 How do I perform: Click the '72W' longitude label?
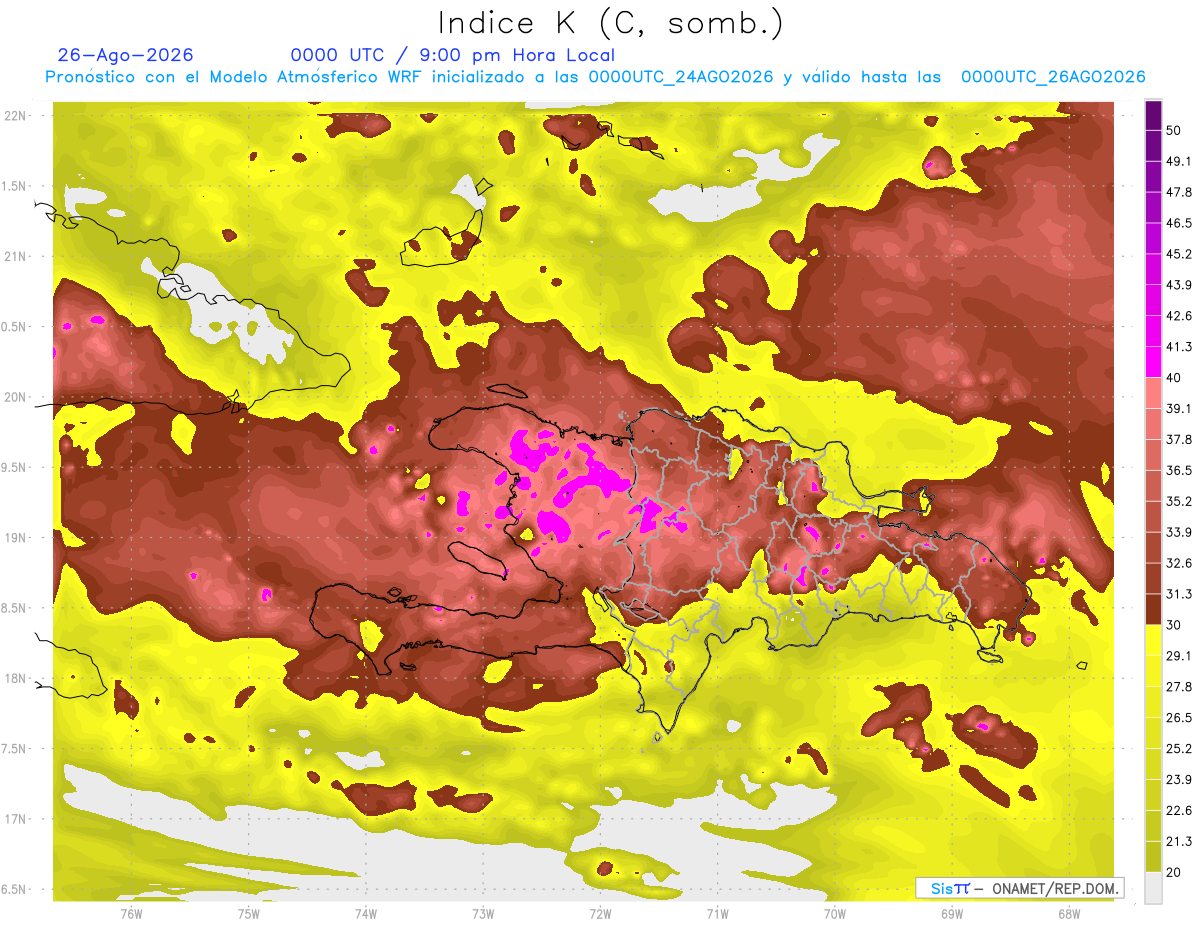click(x=600, y=914)
